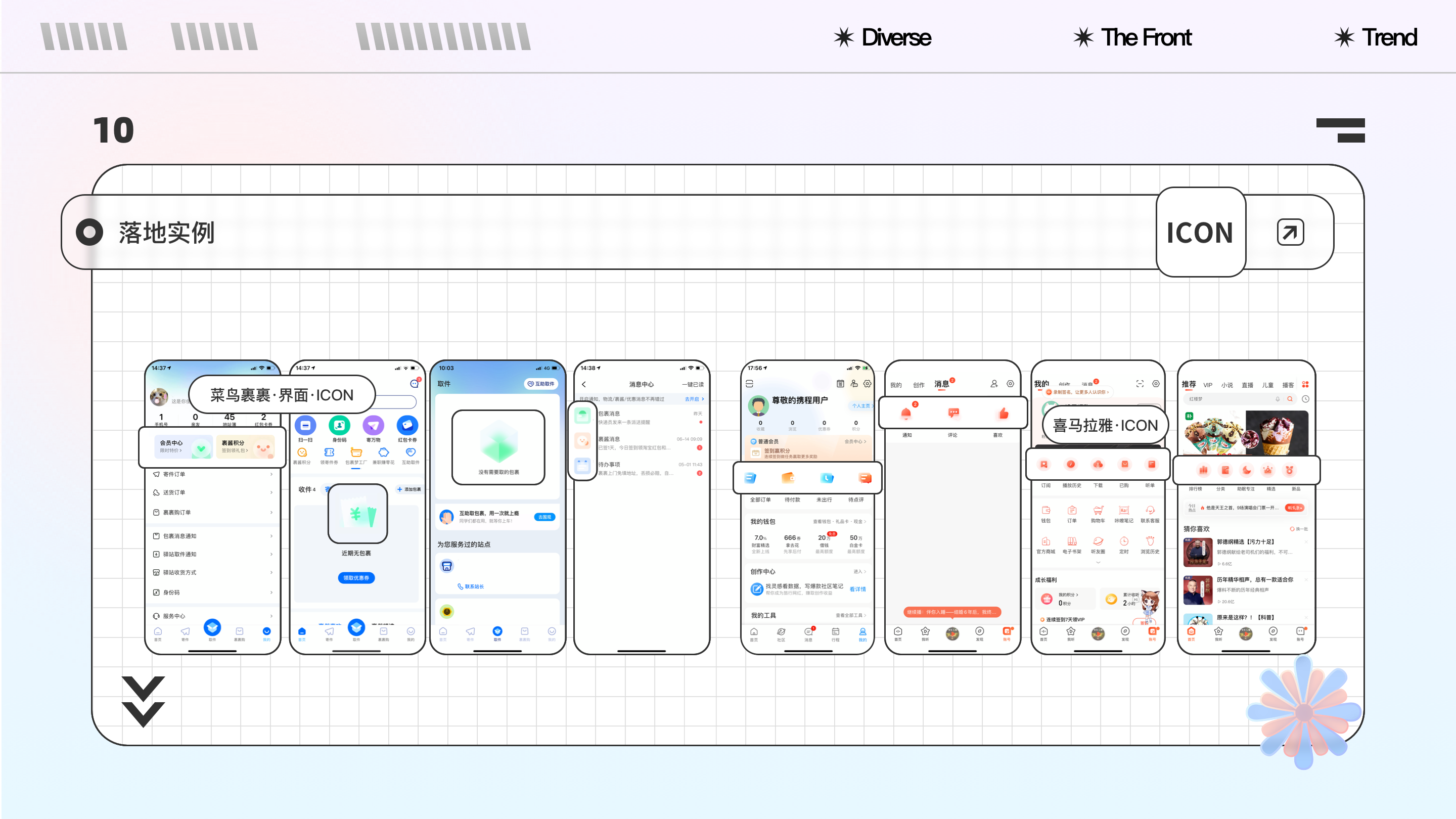Click the arrow icon beside ICON label
Viewport: 1456px width, 819px height.
point(1290,233)
